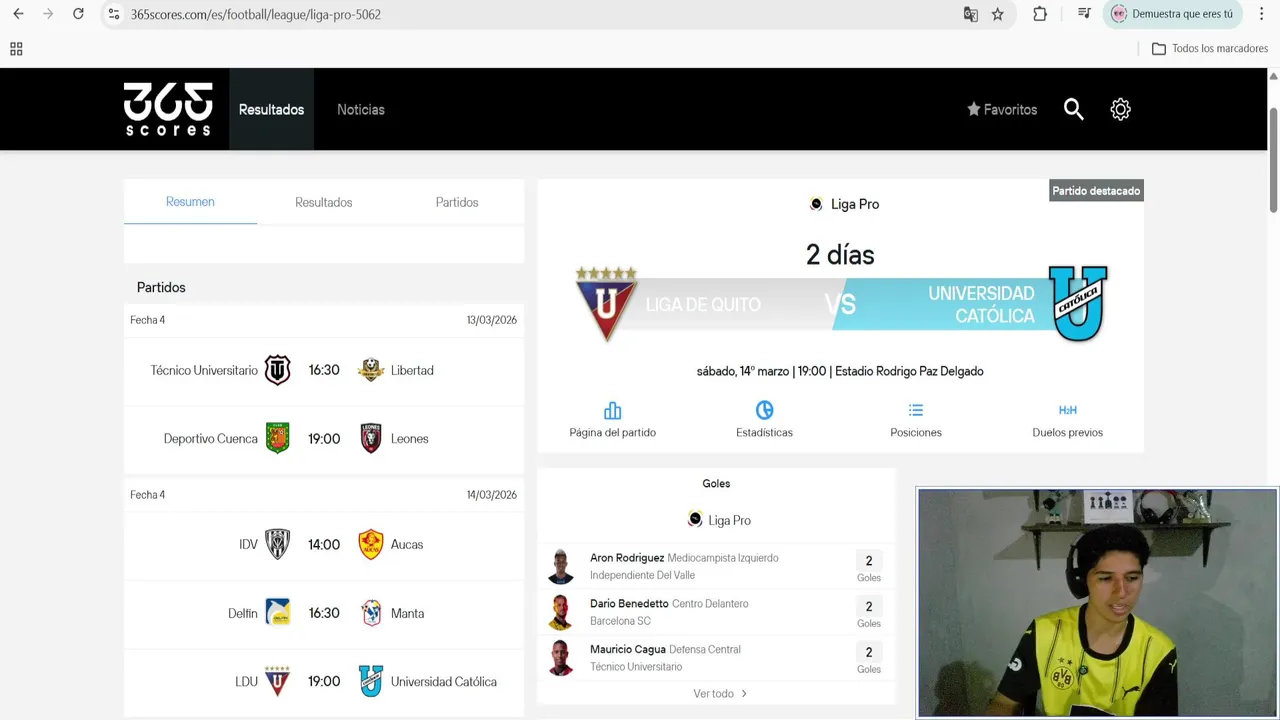
Task: Click Liga Pro label under Goles
Action: [719, 520]
